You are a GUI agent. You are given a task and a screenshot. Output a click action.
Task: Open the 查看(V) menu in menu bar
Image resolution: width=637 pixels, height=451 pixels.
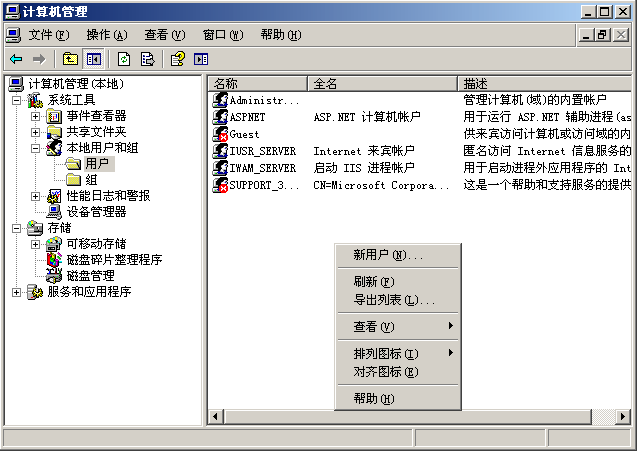[165, 35]
